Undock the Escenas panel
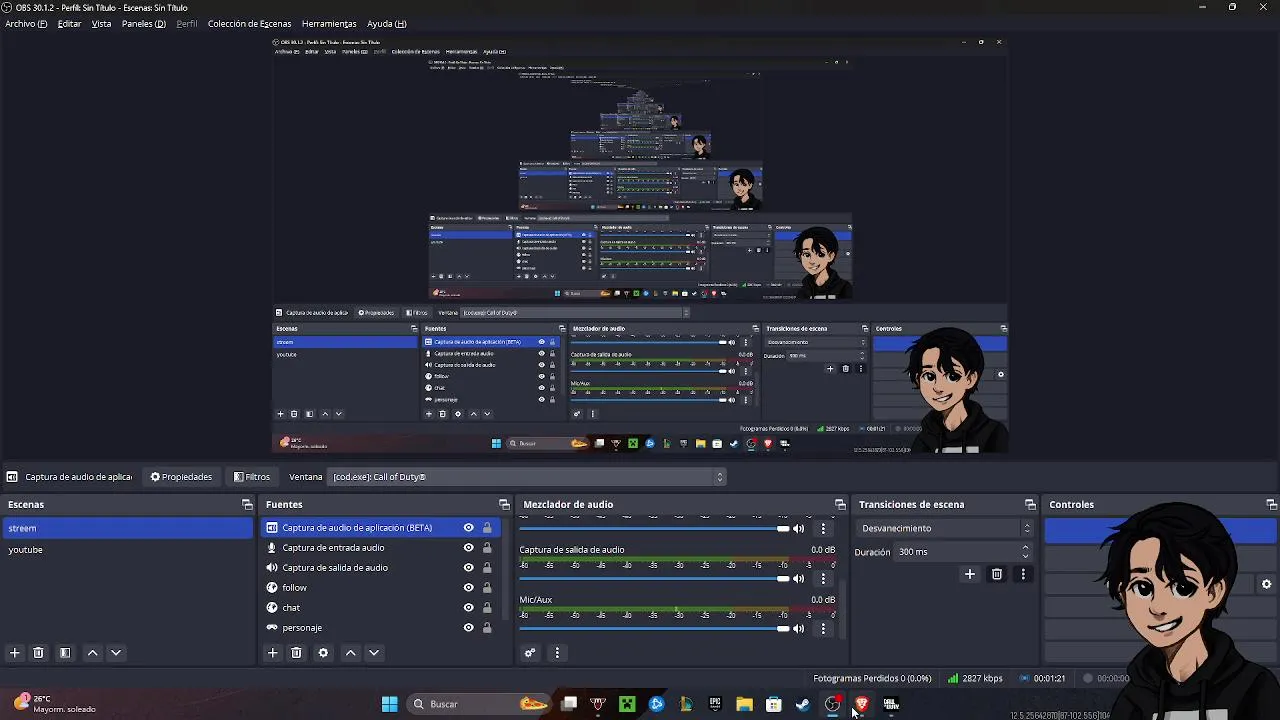This screenshot has width=1280, height=720. click(x=247, y=505)
